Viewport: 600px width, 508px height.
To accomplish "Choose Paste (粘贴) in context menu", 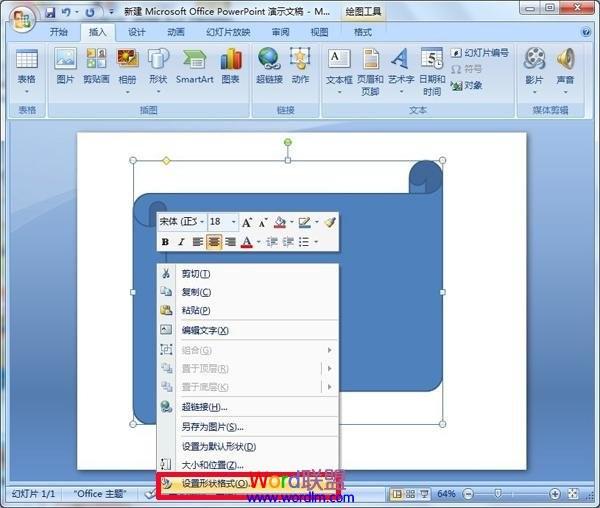I will [x=248, y=310].
